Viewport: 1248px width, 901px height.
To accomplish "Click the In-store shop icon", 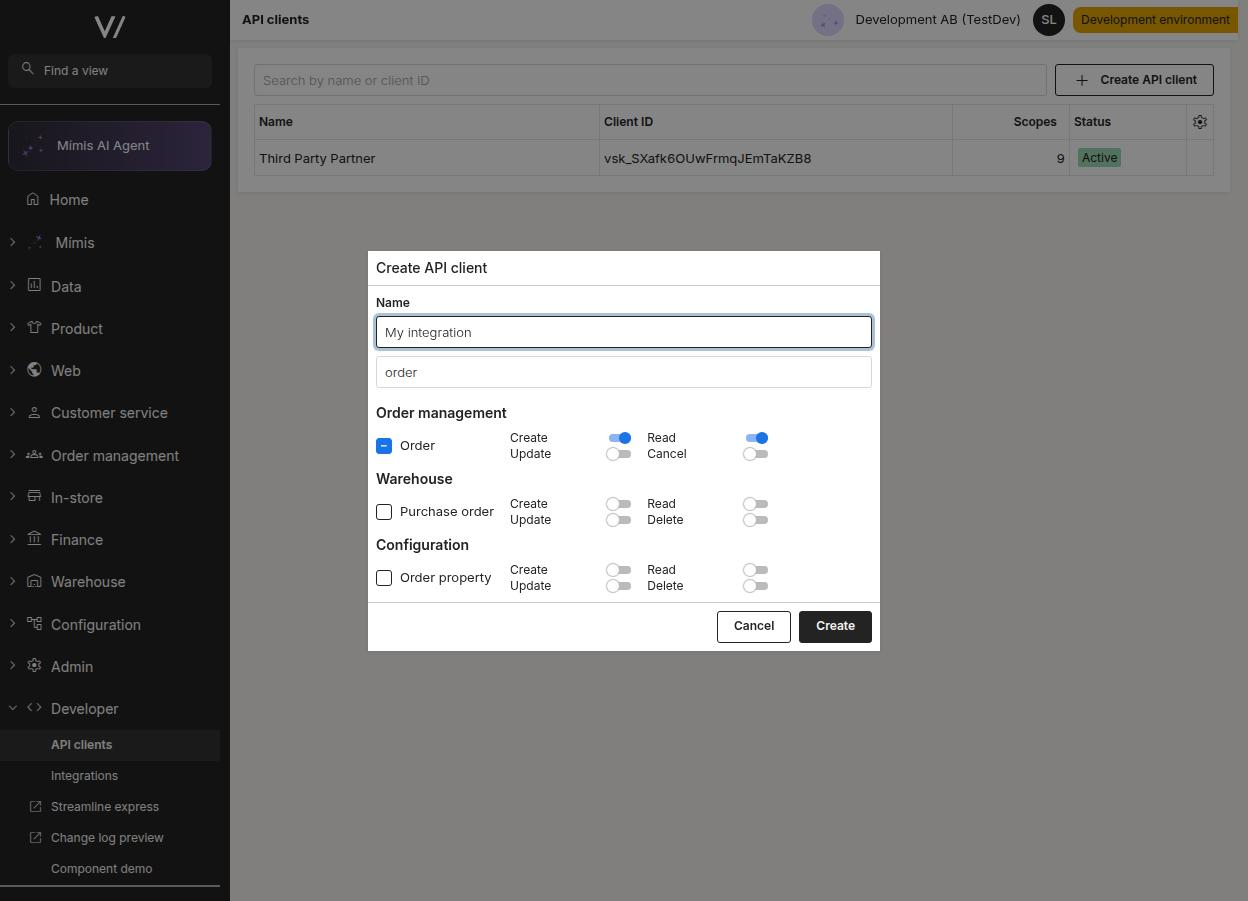I will 34,496.
